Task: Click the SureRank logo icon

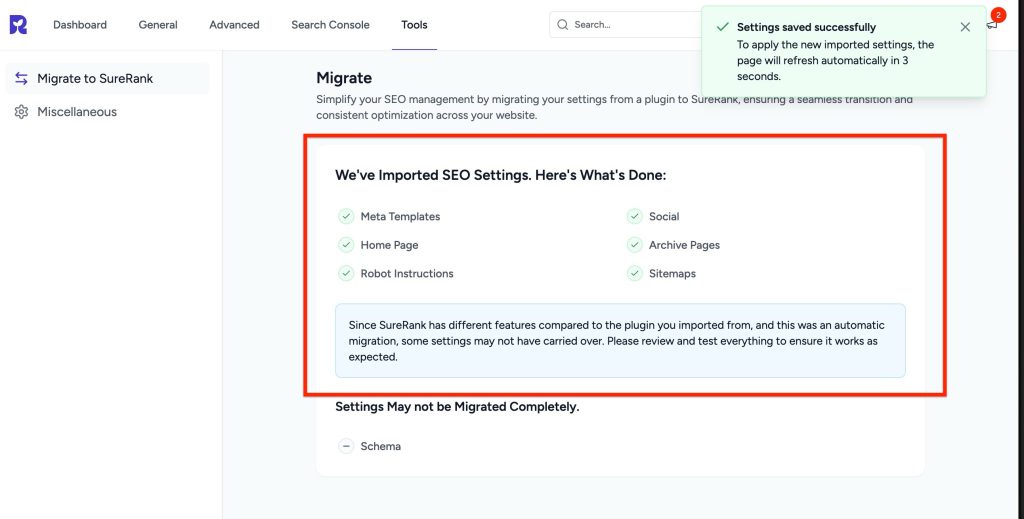Action: pyautogui.click(x=18, y=25)
